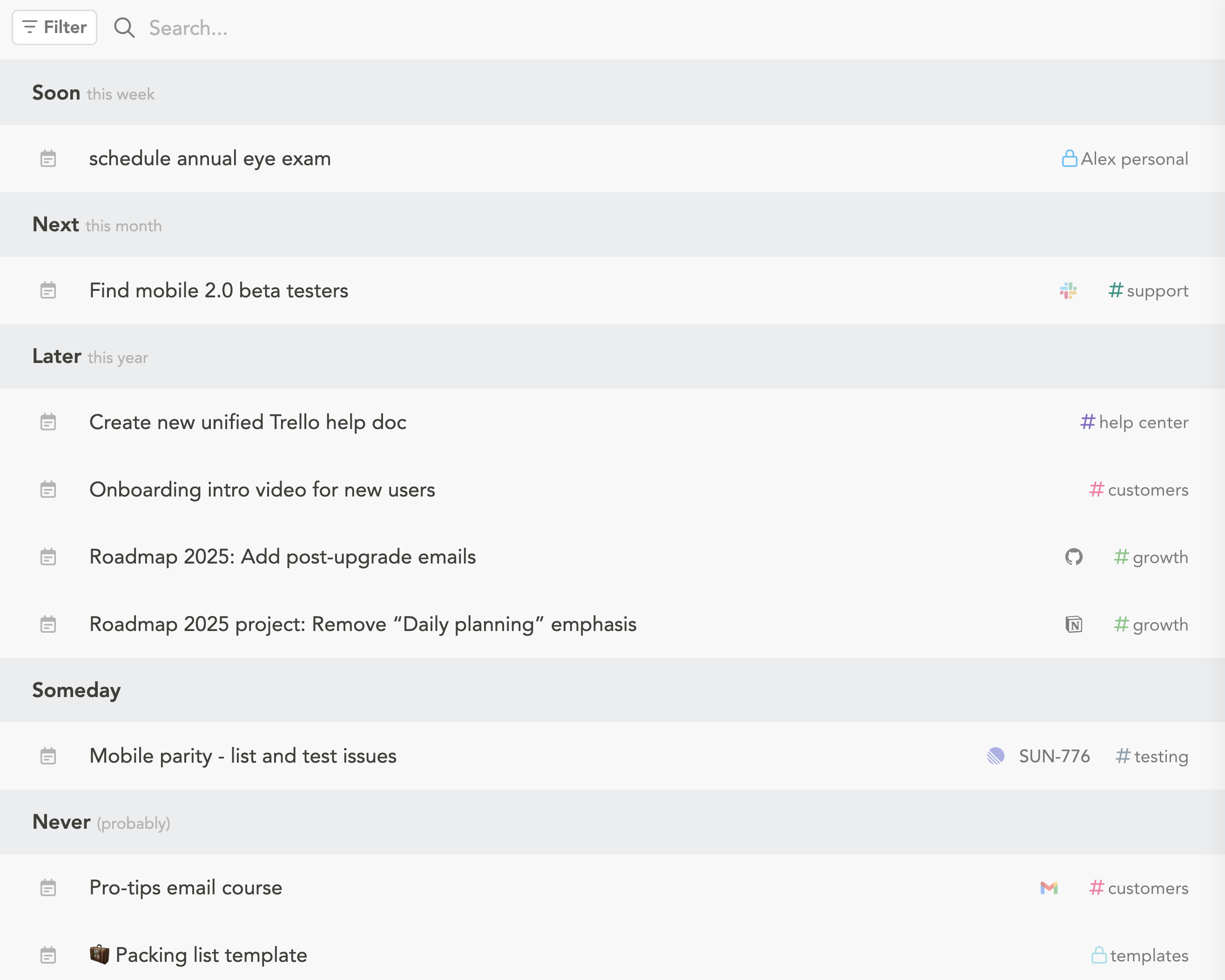Viewport: 1225px width, 980px height.
Task: Click the search magnifier icon
Action: pyautogui.click(x=124, y=27)
